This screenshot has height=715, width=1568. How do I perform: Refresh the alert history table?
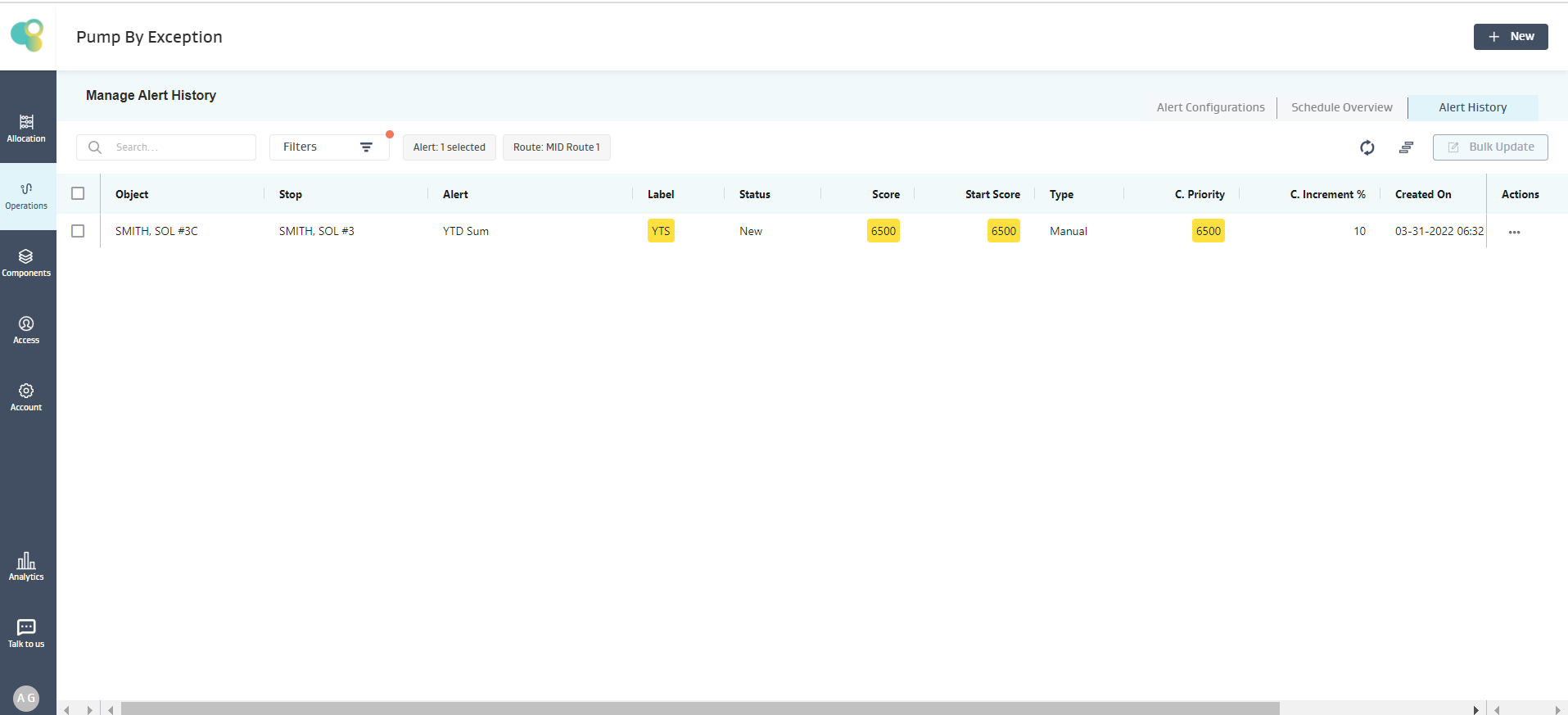[1367, 147]
